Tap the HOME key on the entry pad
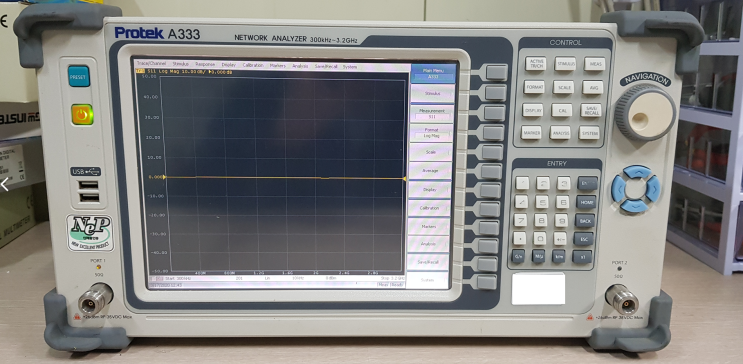 click(586, 202)
